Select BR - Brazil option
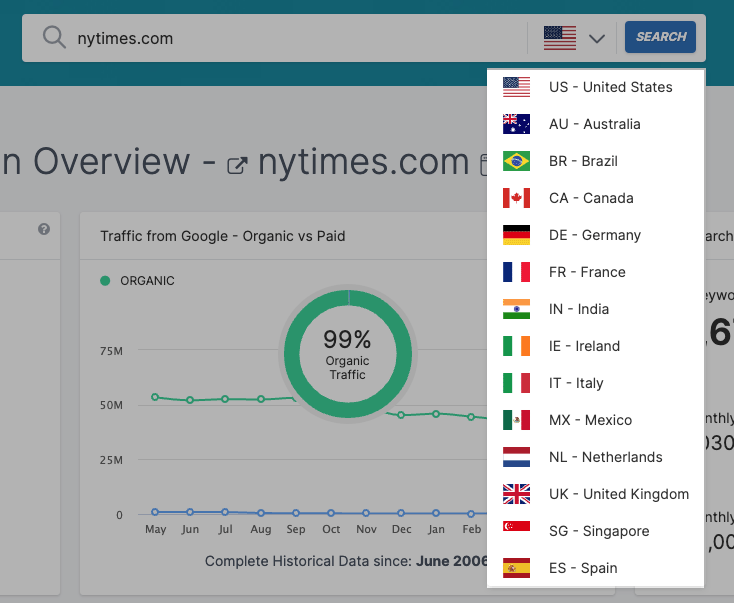The height and width of the screenshot is (603, 734). point(595,161)
